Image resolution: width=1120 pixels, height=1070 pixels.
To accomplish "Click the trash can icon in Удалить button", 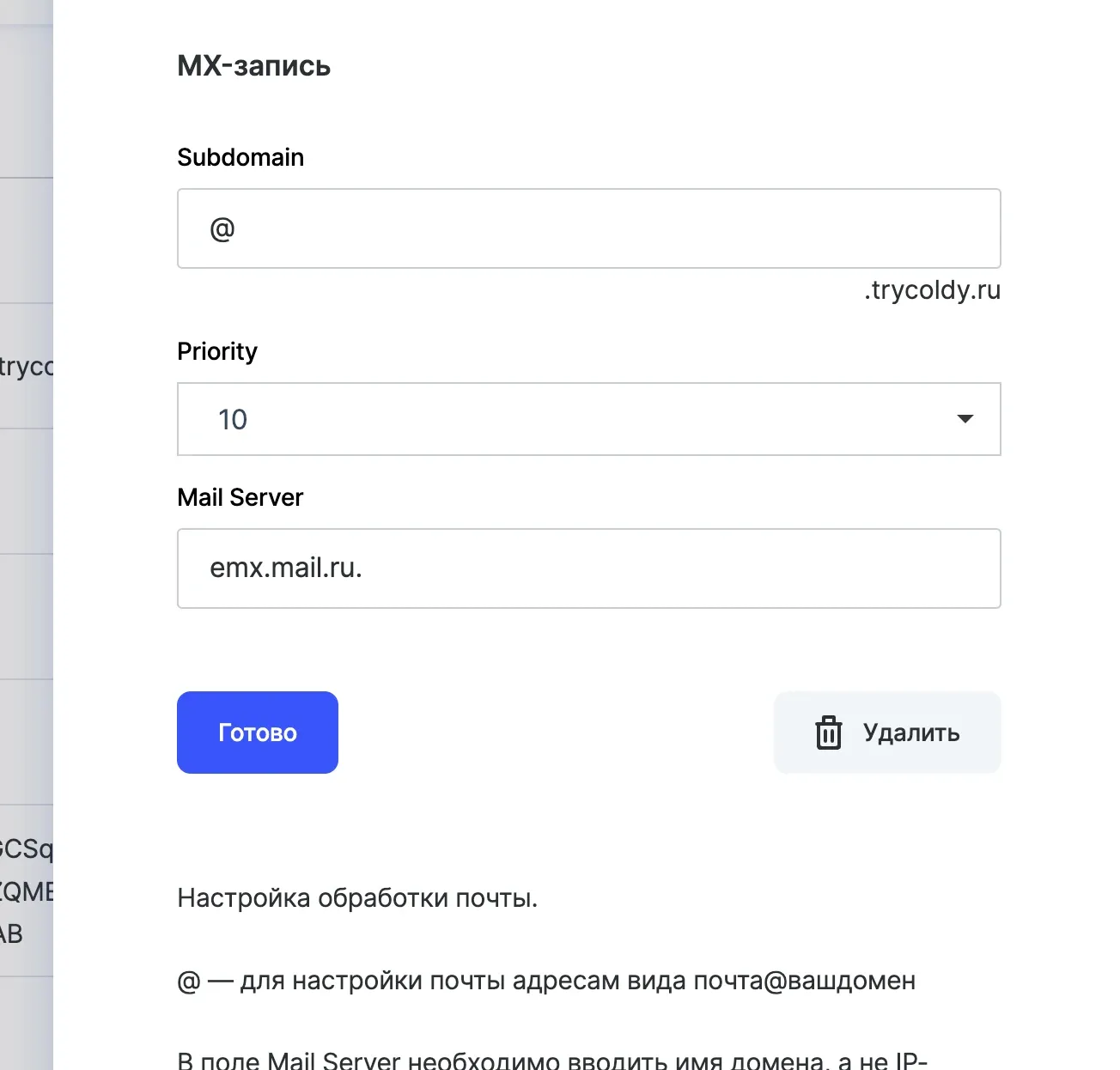I will (828, 733).
